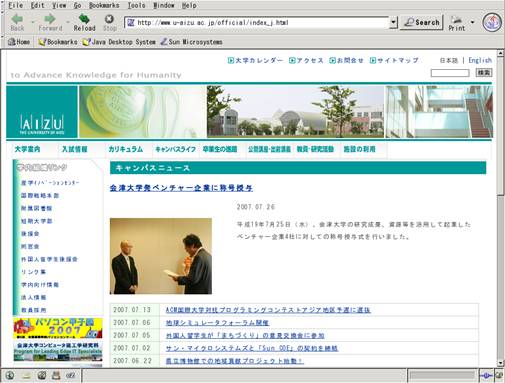
Task: Click the vertical scrollbar down arrow
Action: pos(500,363)
